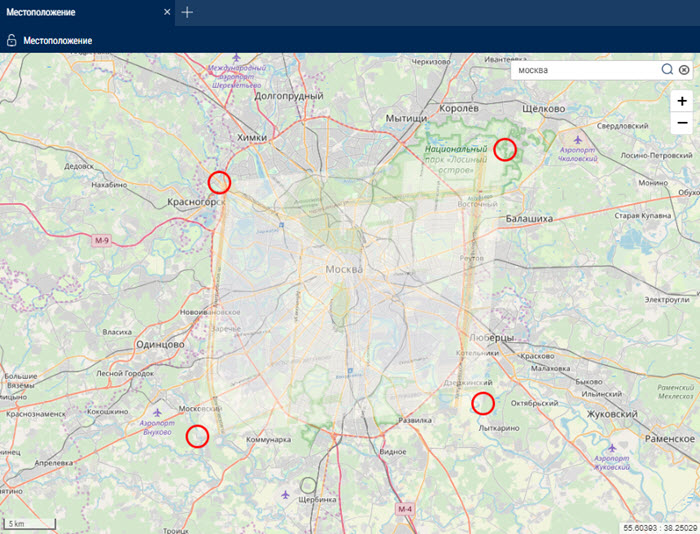This screenshot has height=534, width=700.
Task: Click the Развилка label
Action: coord(415,421)
